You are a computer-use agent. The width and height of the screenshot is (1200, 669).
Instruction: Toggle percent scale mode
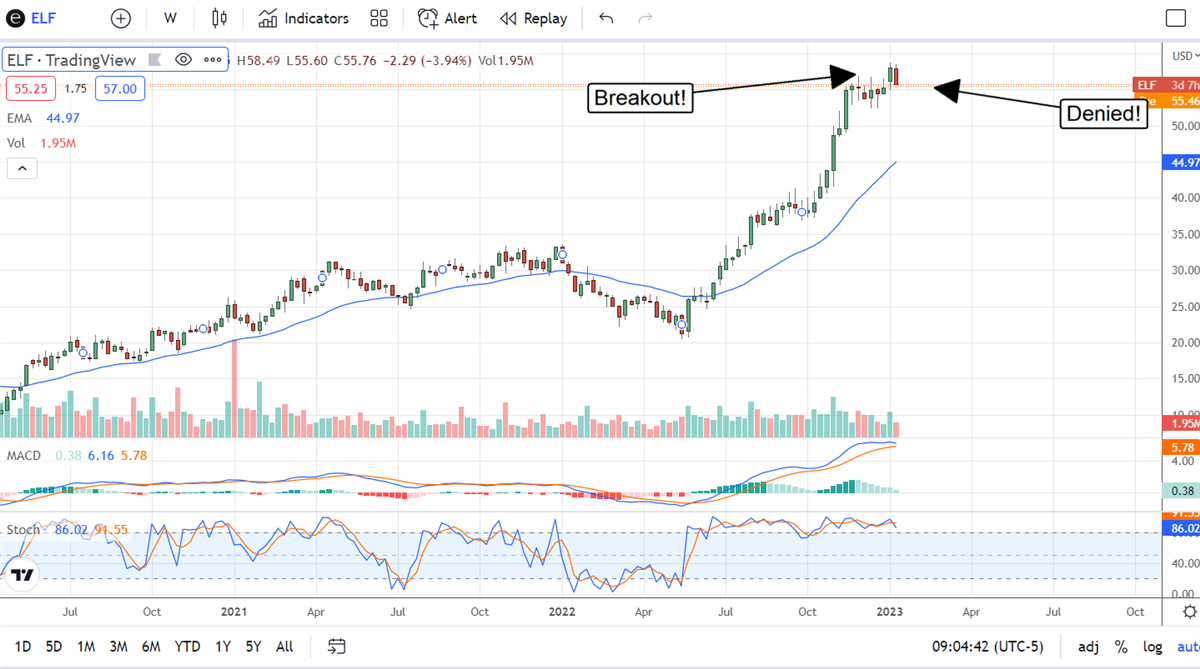pyautogui.click(x=1121, y=646)
